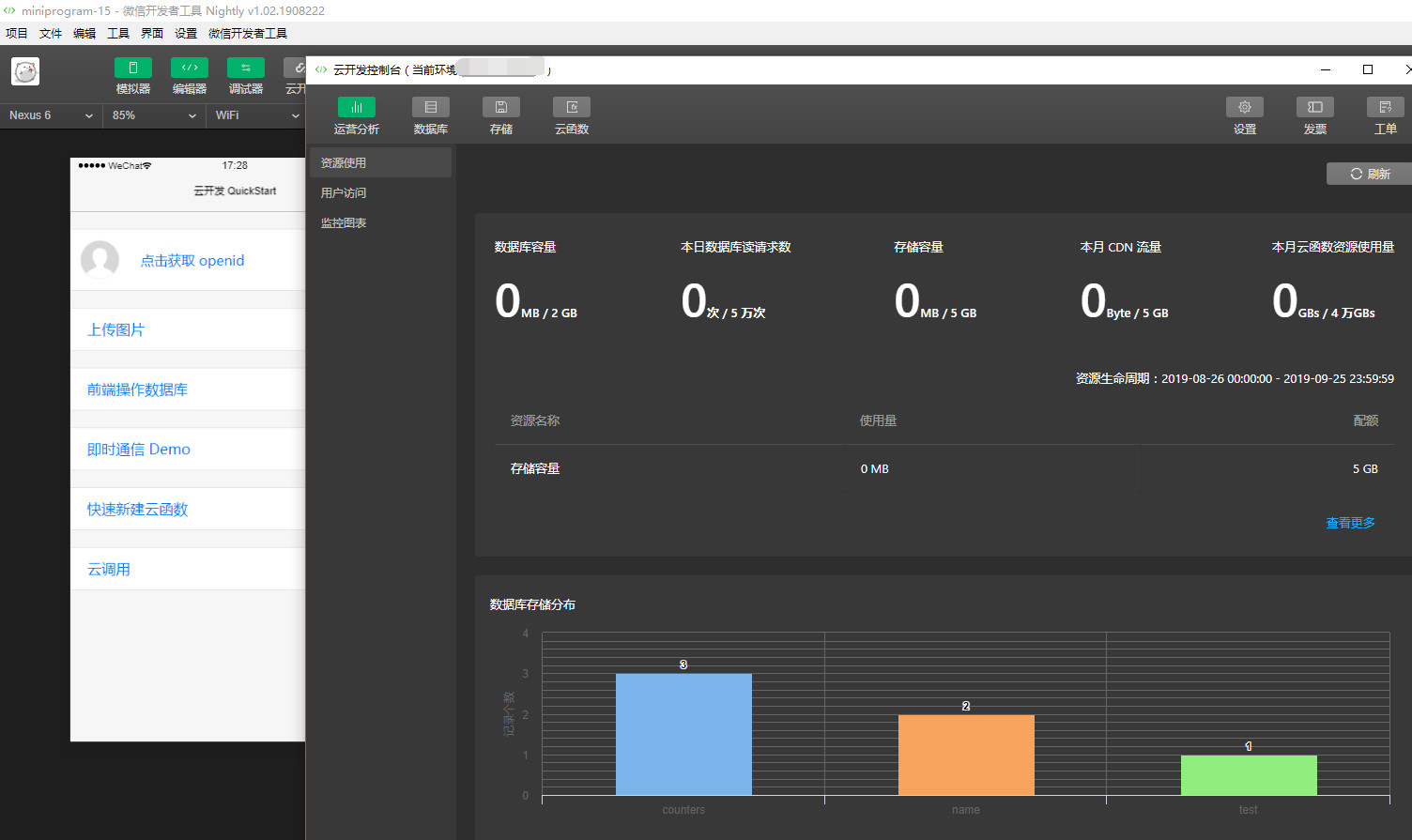
Task: Click the profile avatar placeholder in simulator
Action: tap(100, 260)
